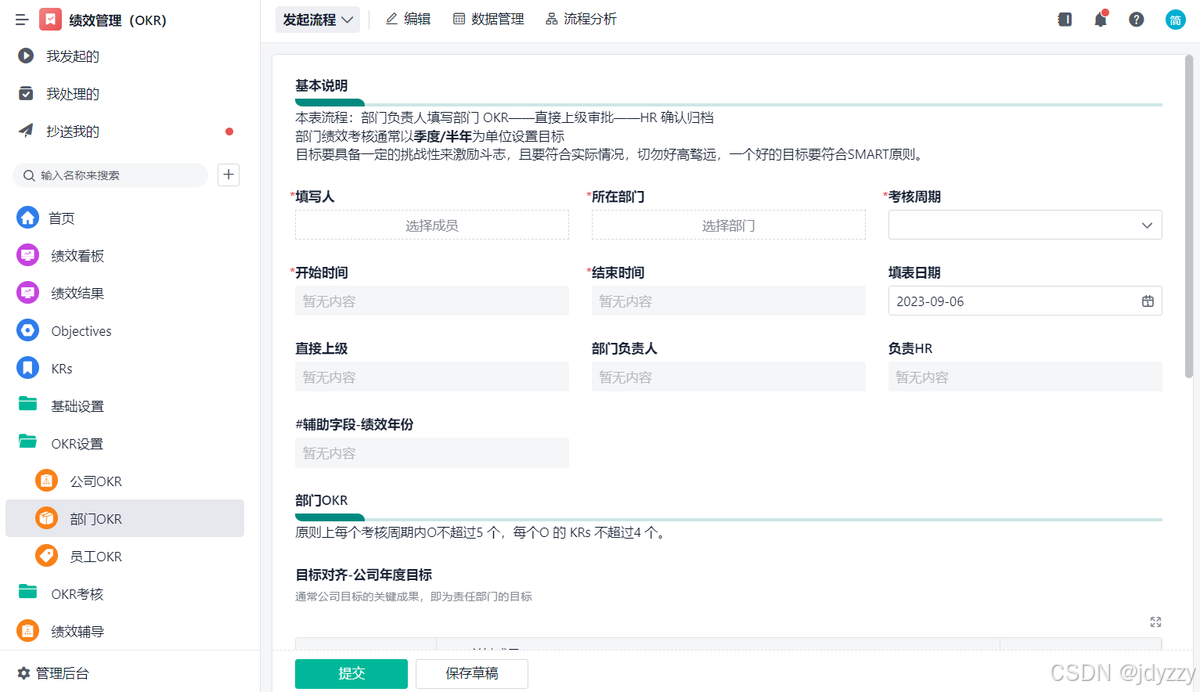Click the 数据管理 table icon
The width and height of the screenshot is (1200, 692).
459,19
